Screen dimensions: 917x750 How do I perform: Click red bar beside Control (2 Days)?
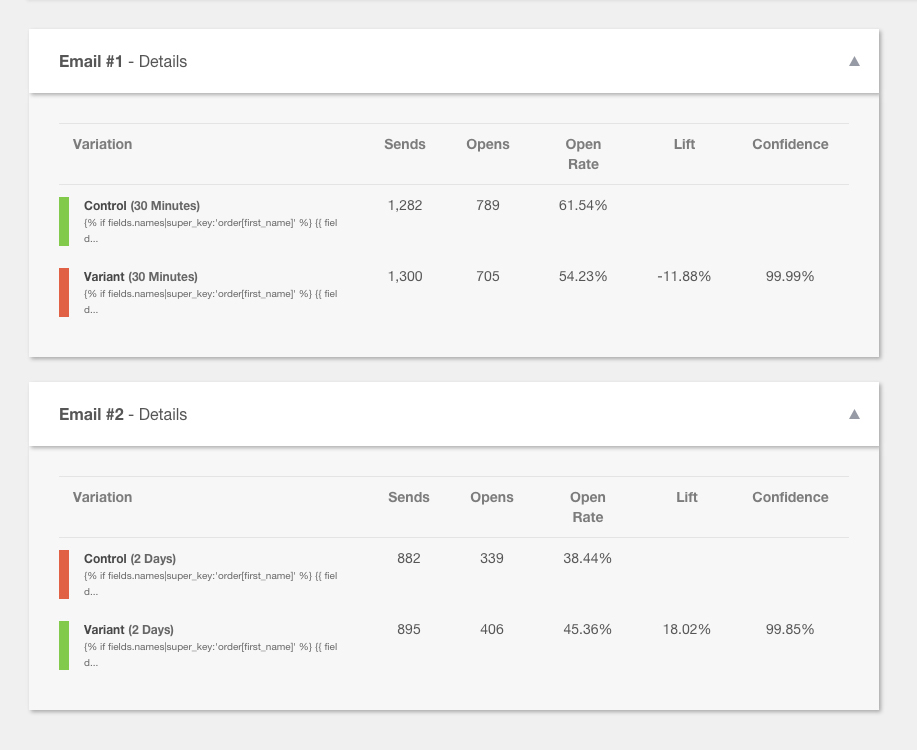64,574
